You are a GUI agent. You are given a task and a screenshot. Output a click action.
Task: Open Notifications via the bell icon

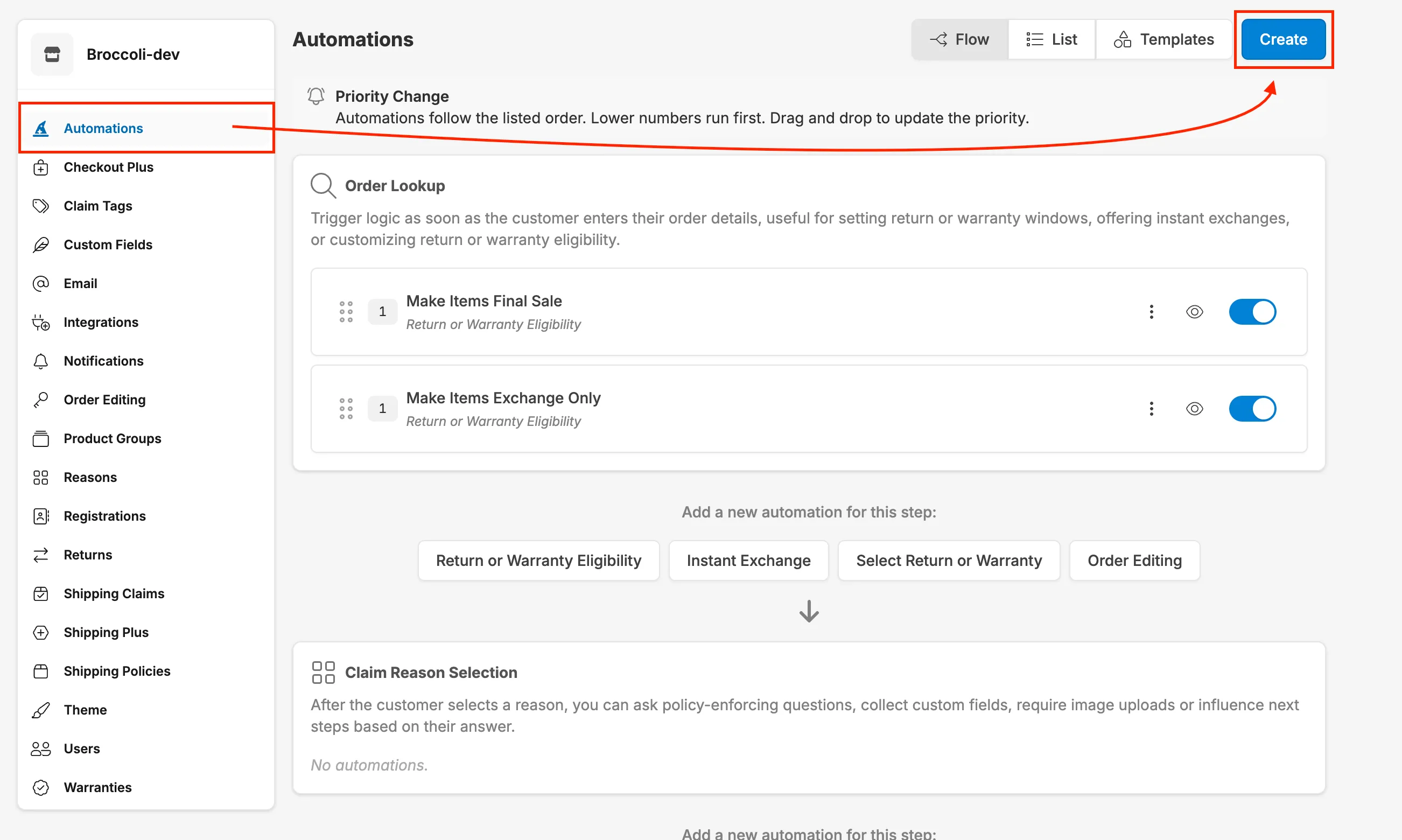click(x=40, y=361)
